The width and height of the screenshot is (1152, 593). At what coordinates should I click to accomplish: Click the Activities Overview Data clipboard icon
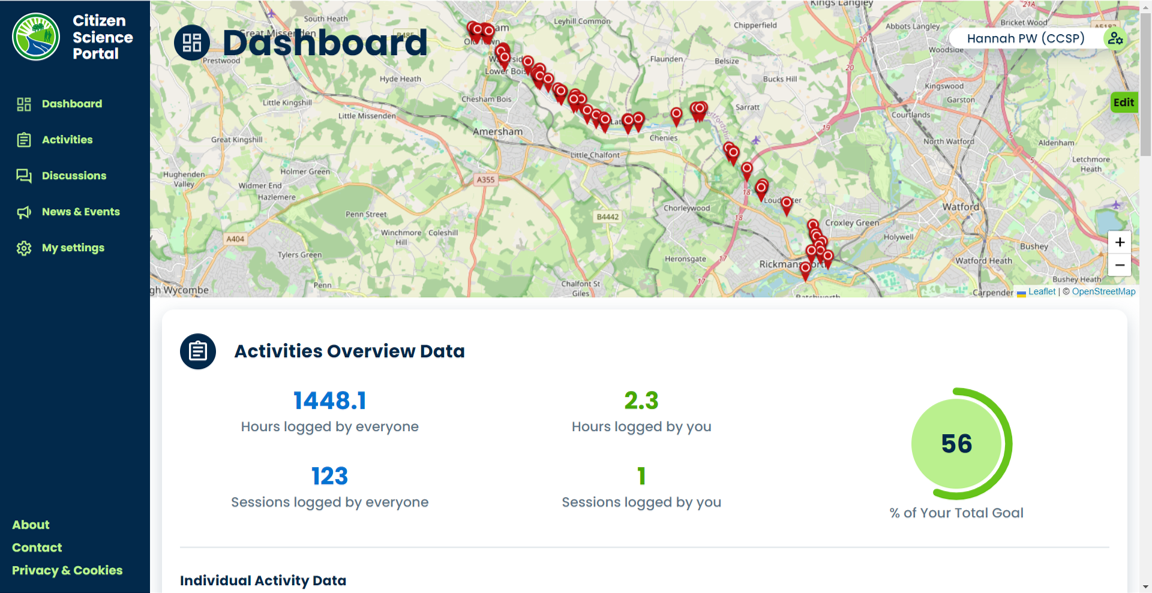[x=198, y=351]
